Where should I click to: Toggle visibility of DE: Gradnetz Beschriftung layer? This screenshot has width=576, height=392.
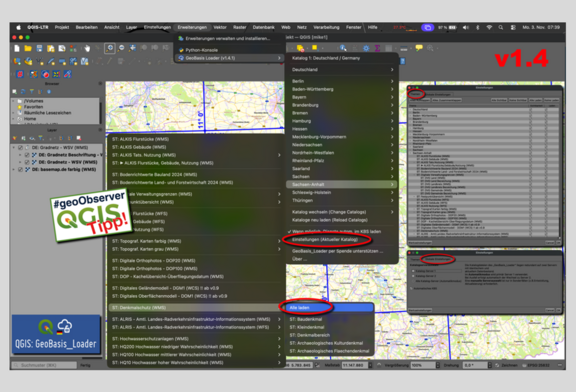[x=27, y=155]
